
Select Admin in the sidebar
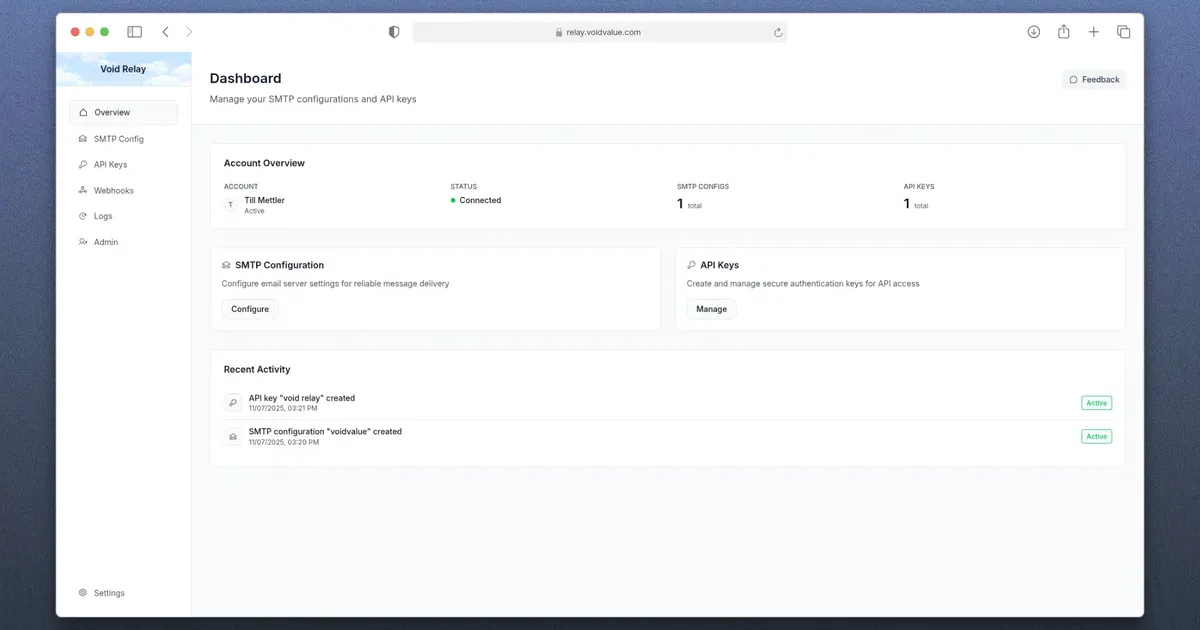coord(105,243)
